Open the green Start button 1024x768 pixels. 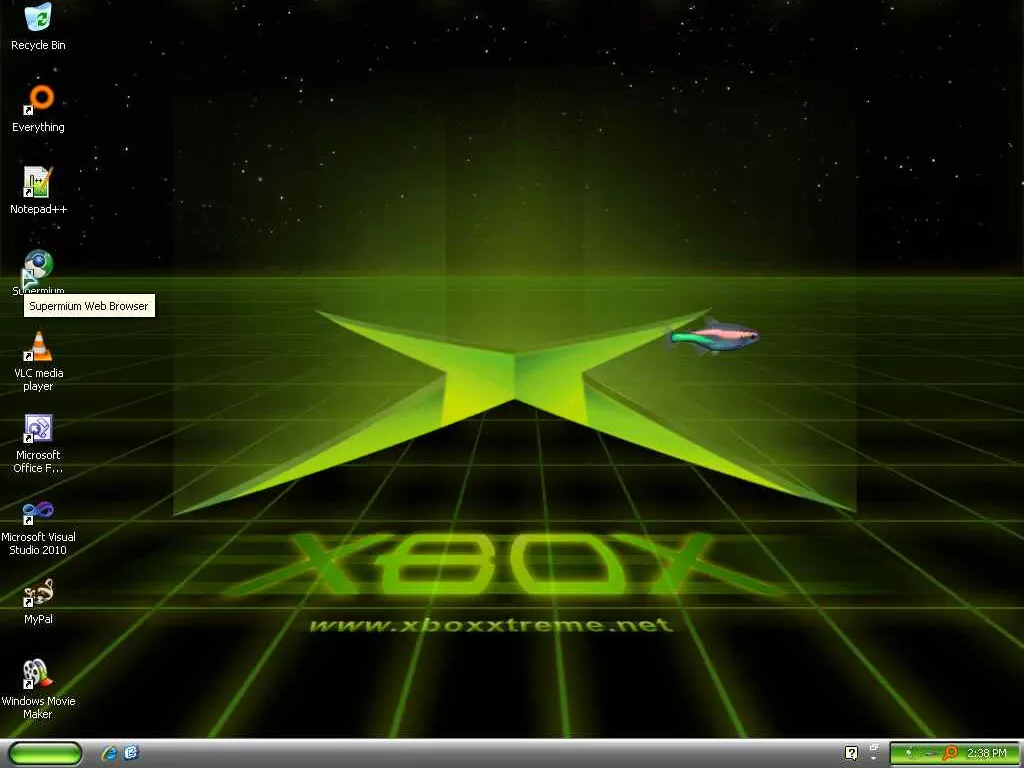pos(46,753)
